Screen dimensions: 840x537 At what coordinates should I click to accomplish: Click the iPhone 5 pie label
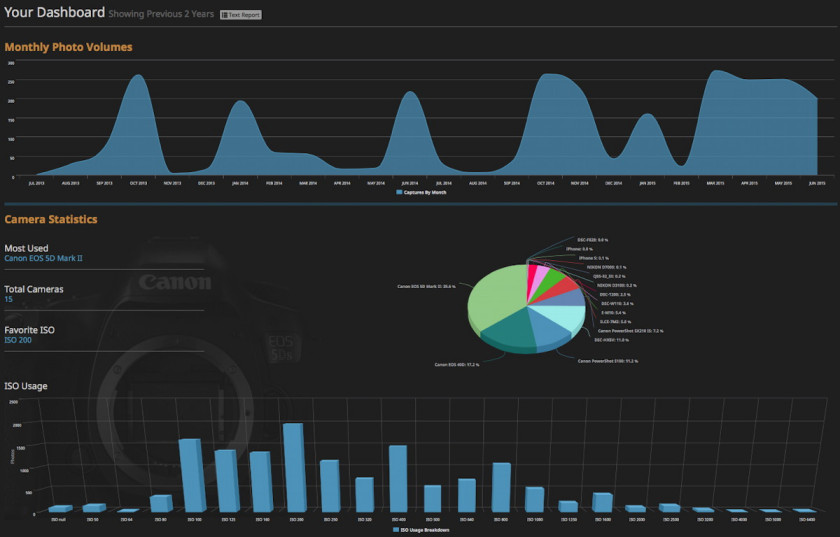(594, 258)
